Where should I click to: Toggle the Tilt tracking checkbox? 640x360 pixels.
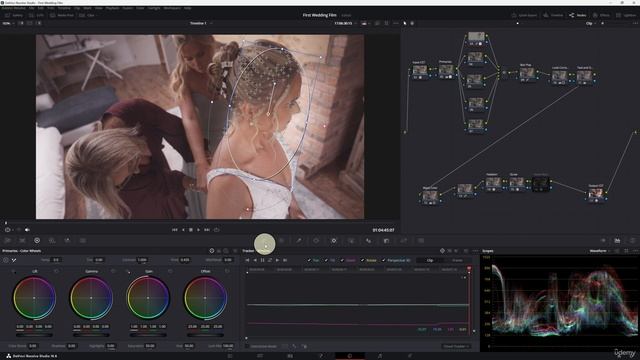[326, 260]
